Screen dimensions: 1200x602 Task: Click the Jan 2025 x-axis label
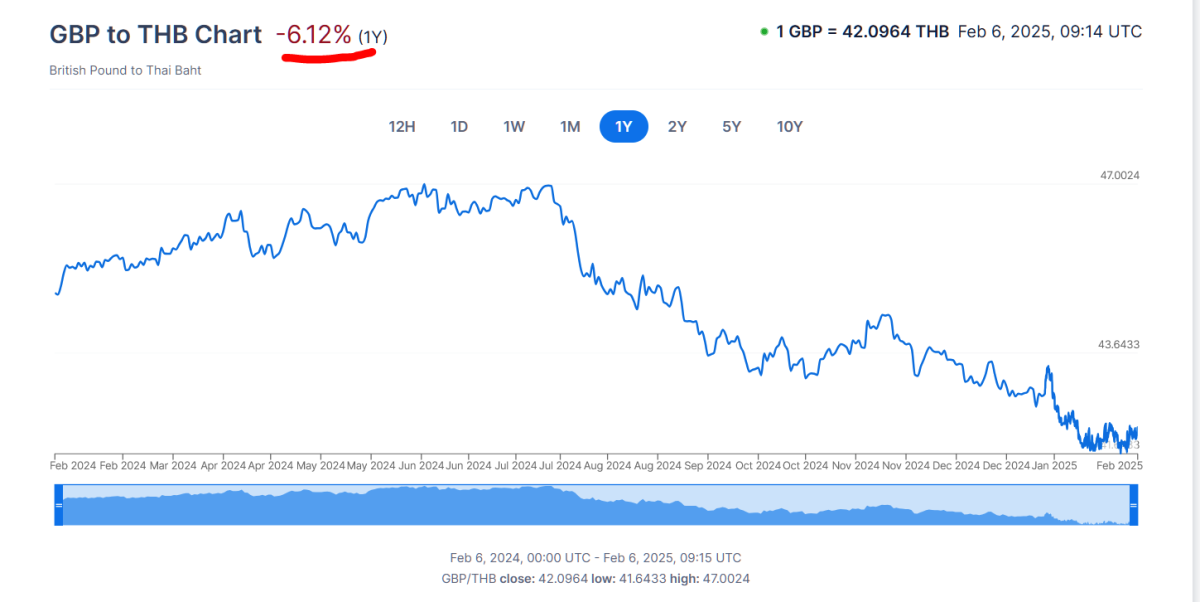(x=1056, y=466)
